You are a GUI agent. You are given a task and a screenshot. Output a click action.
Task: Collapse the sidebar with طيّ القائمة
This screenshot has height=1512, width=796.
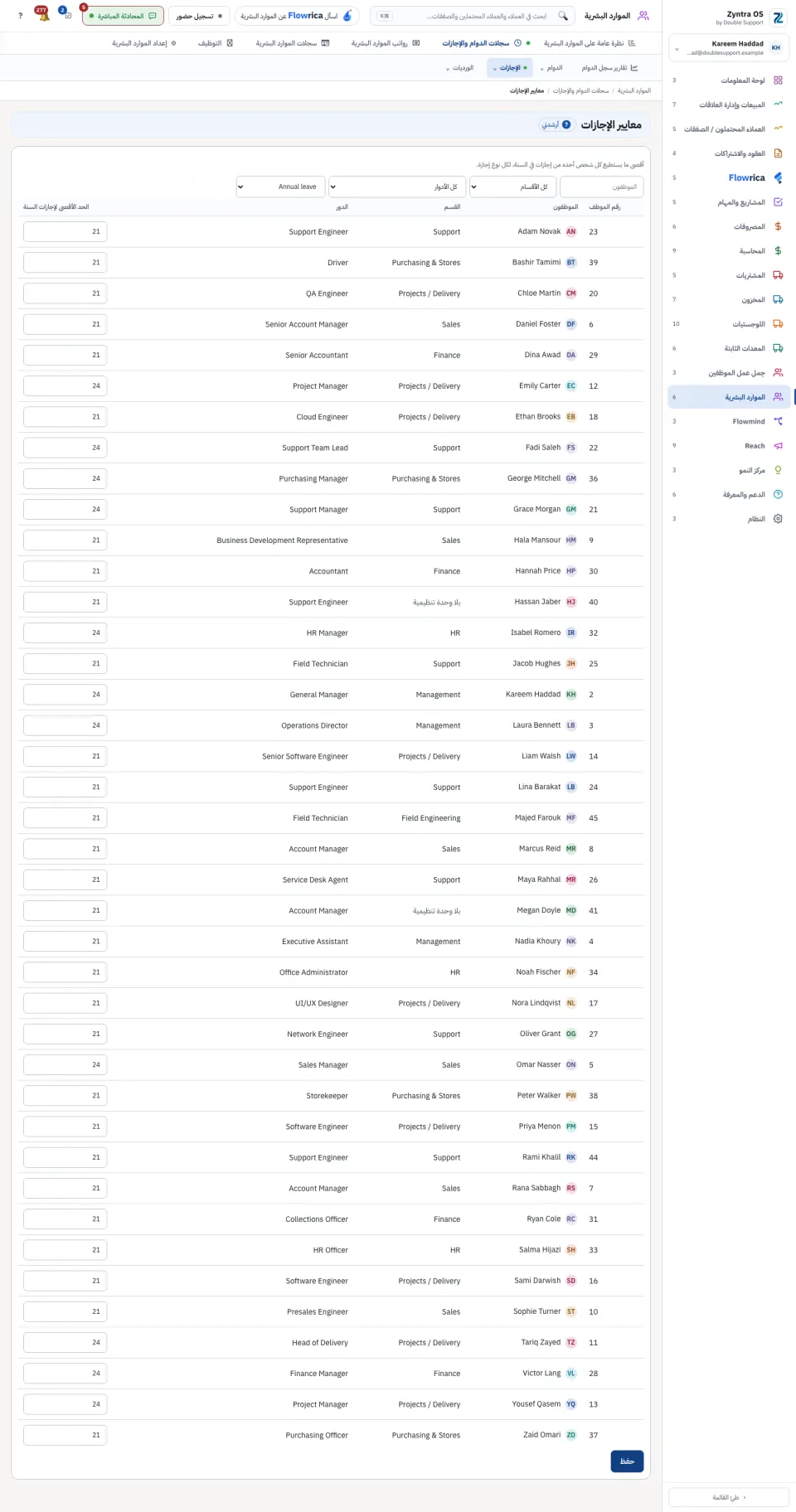tap(729, 1497)
